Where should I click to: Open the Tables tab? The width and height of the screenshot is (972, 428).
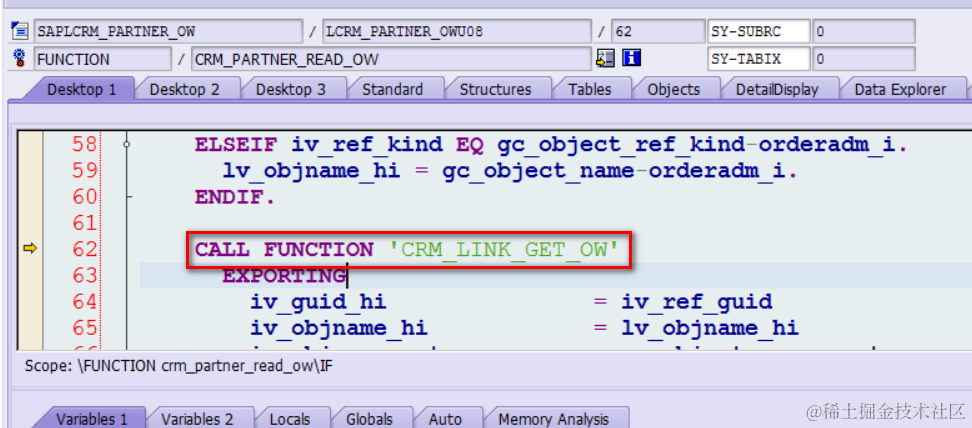(x=590, y=89)
